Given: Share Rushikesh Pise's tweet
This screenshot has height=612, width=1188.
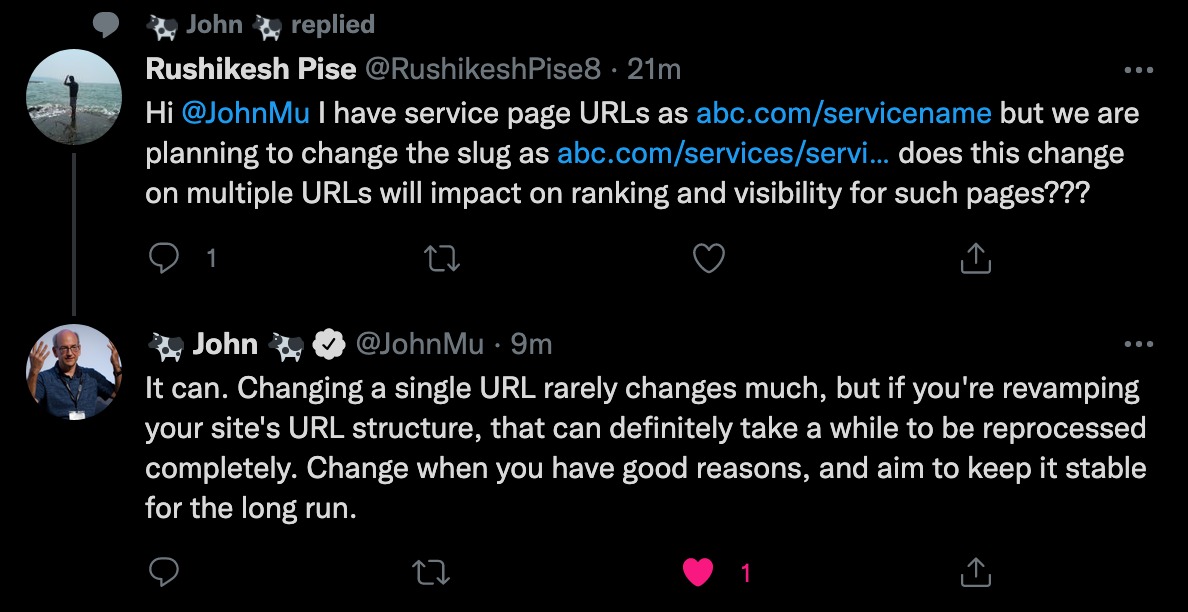Looking at the screenshot, I should [x=976, y=258].
